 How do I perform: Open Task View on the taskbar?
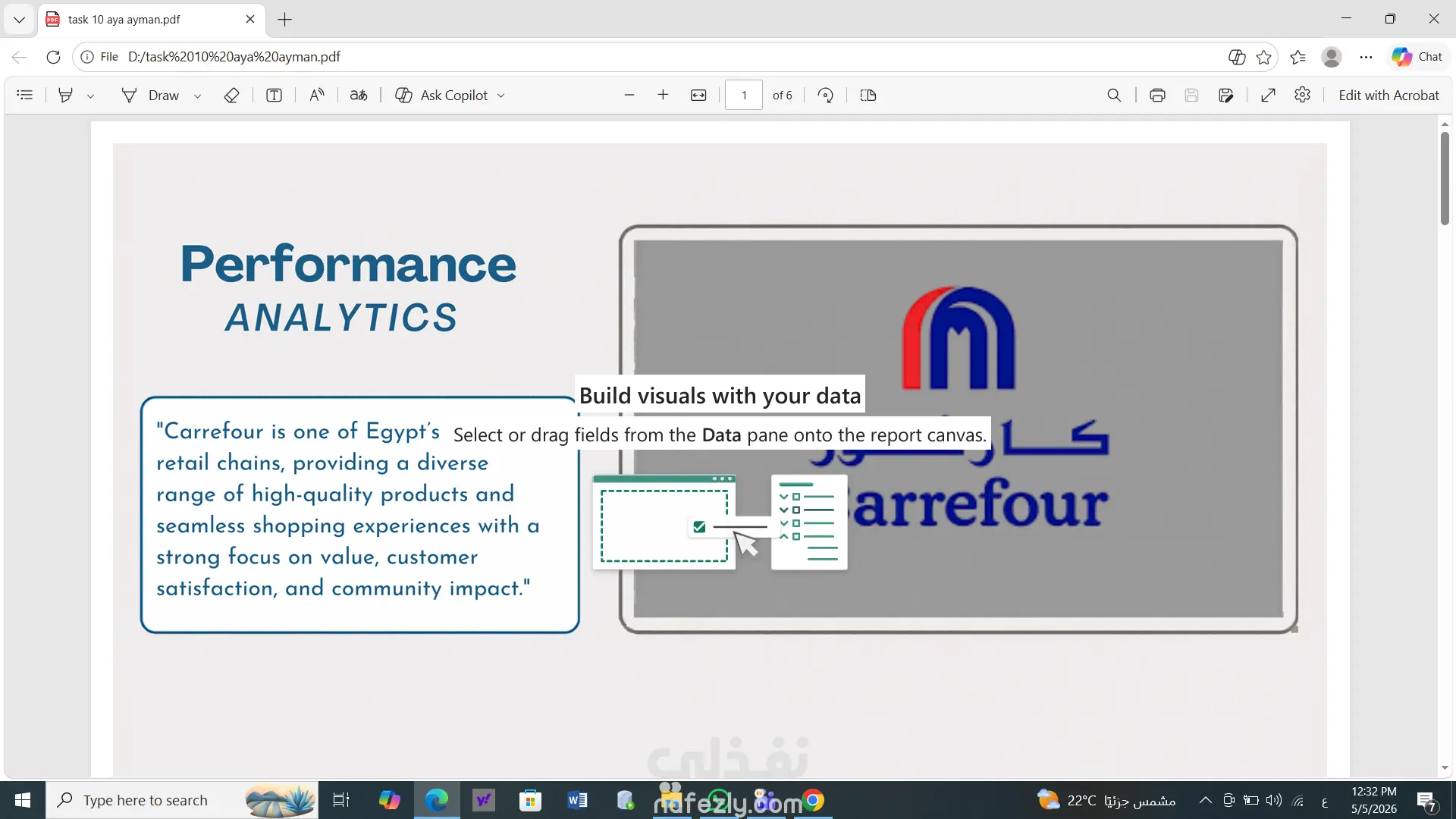[x=341, y=800]
